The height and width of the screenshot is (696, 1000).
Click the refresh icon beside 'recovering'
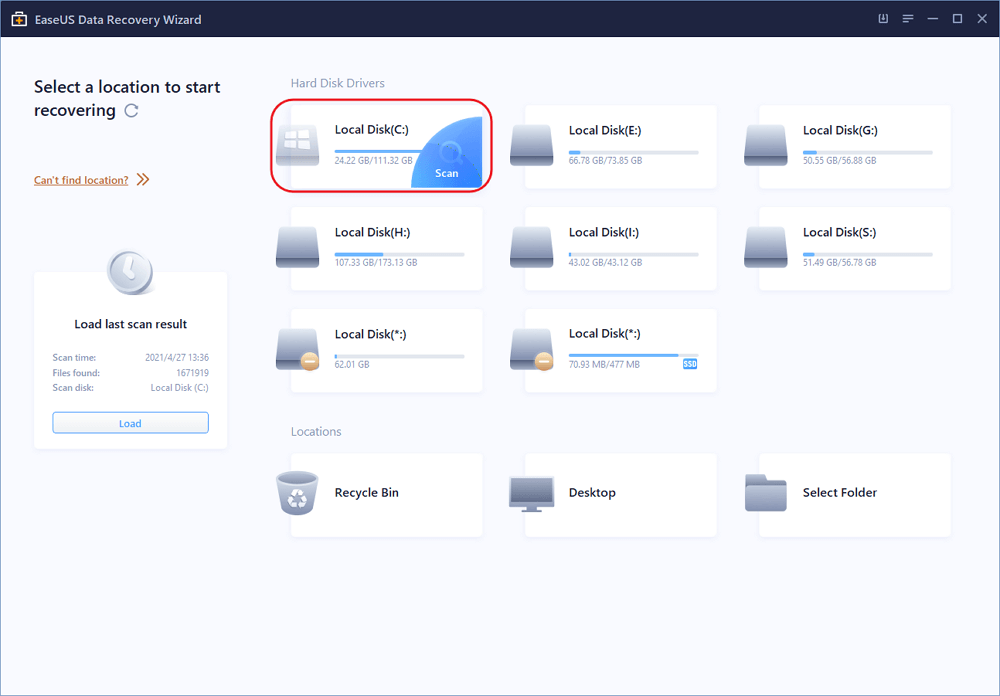[x=131, y=111]
